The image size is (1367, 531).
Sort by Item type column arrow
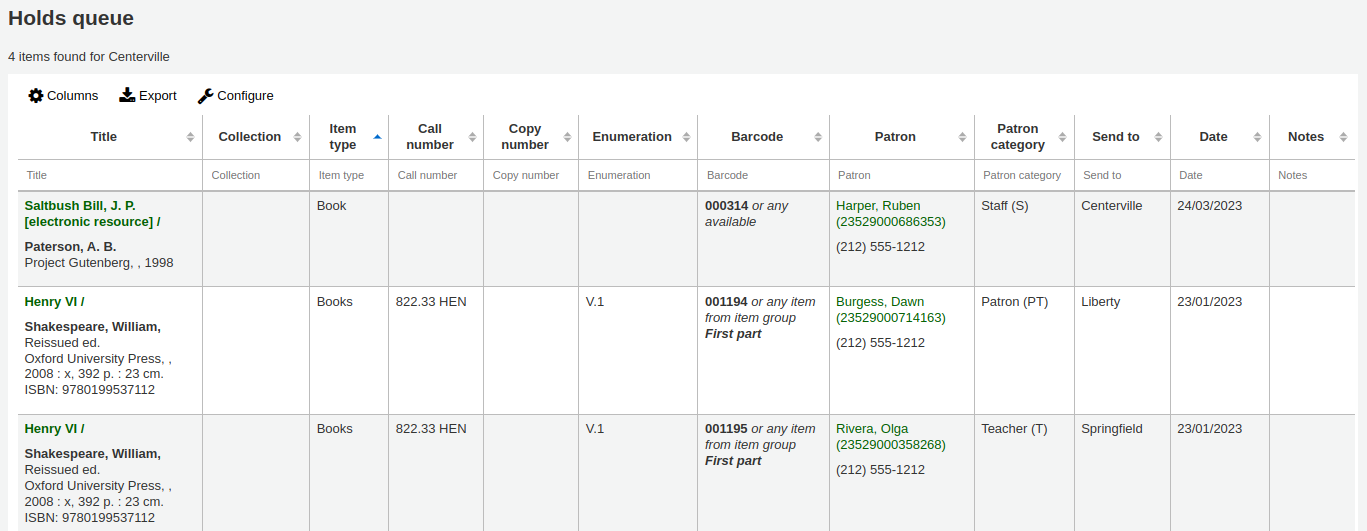pos(377,137)
